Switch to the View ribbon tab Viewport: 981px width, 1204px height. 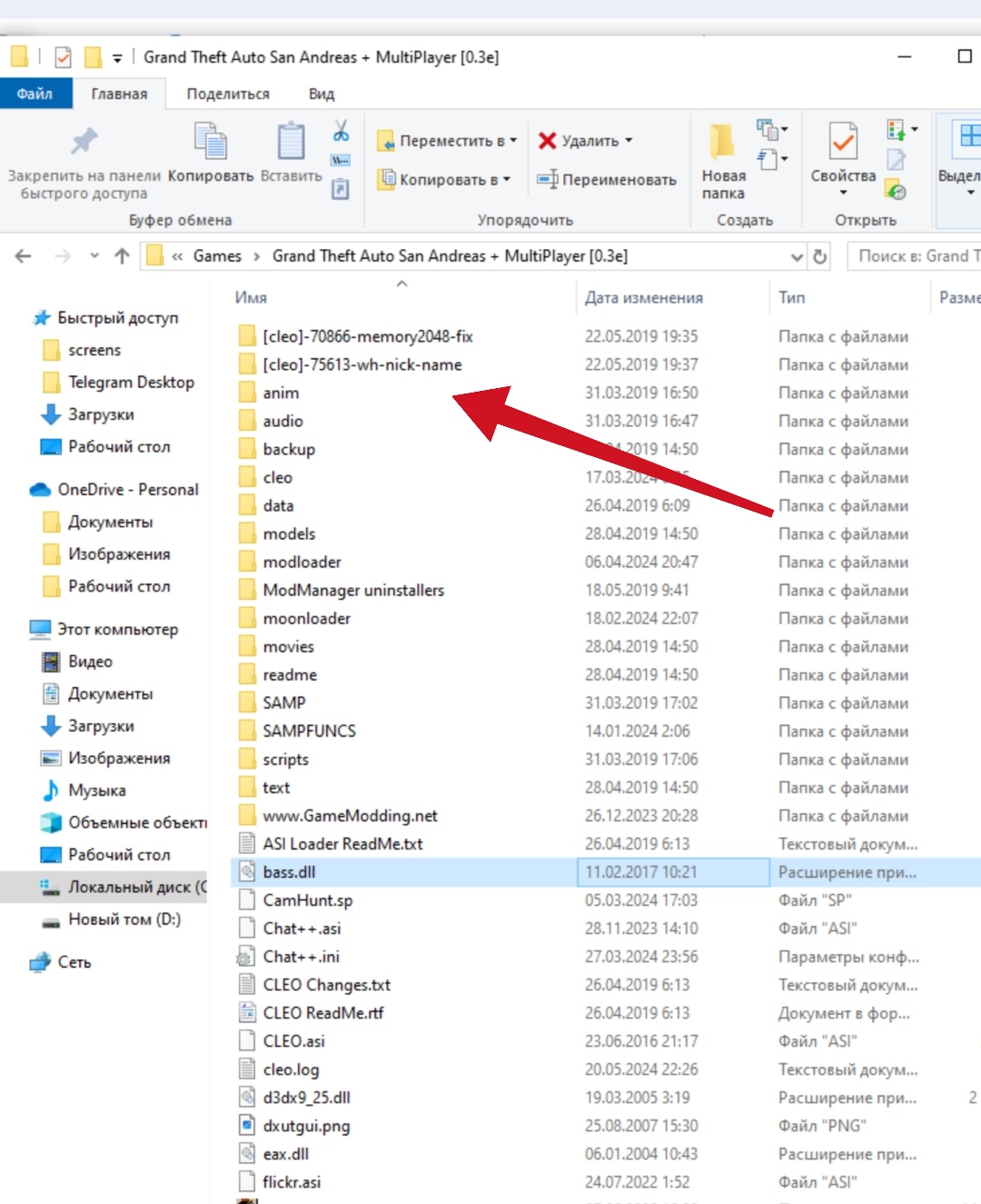coord(321,94)
